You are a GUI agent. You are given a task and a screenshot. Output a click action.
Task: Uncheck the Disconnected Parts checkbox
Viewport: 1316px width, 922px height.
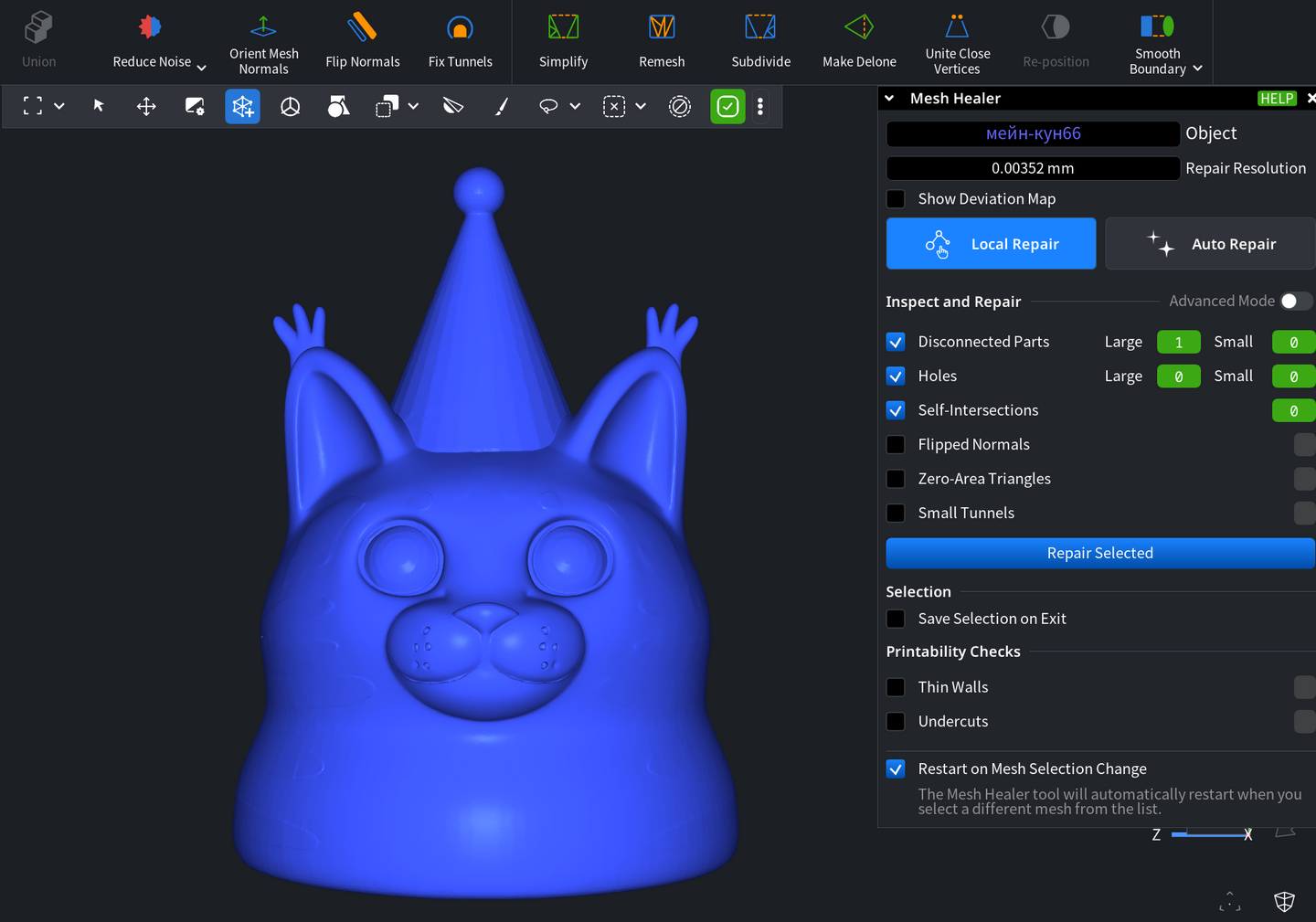coord(897,342)
